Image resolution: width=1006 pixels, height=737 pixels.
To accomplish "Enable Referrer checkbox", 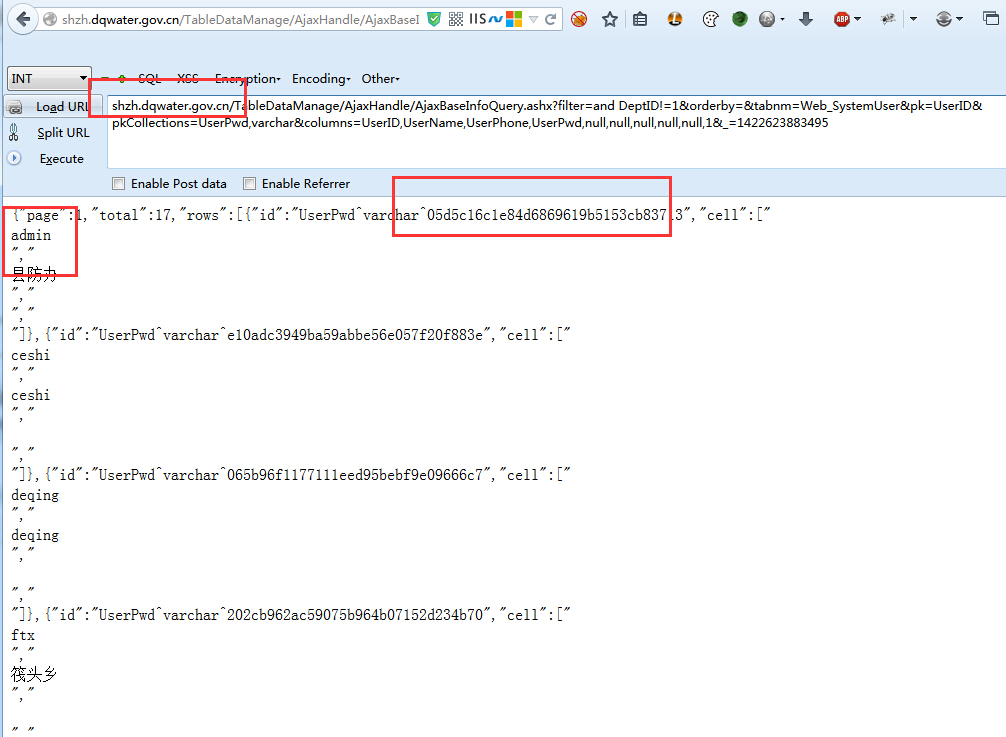I will (x=250, y=183).
